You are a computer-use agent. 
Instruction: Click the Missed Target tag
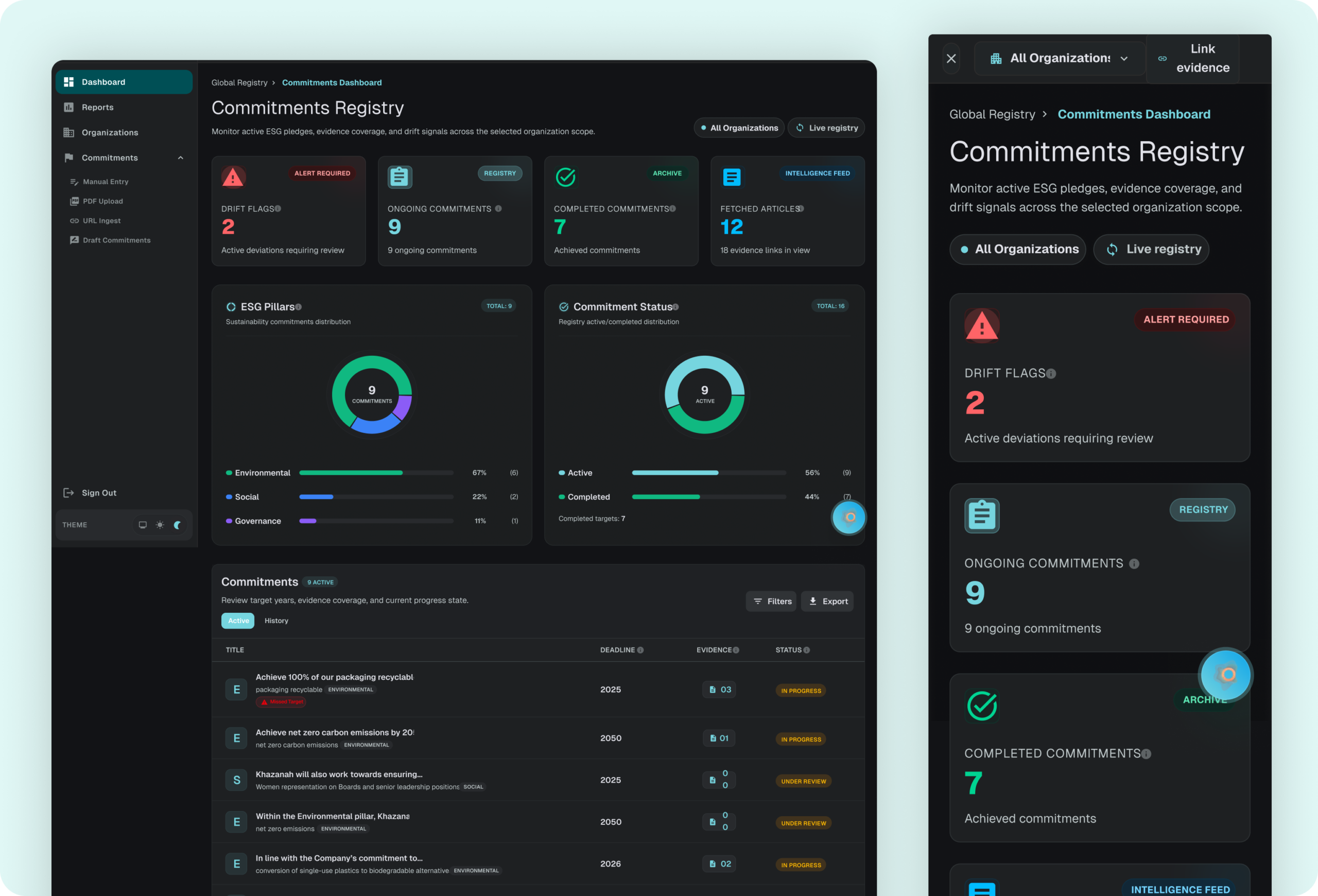pos(281,702)
